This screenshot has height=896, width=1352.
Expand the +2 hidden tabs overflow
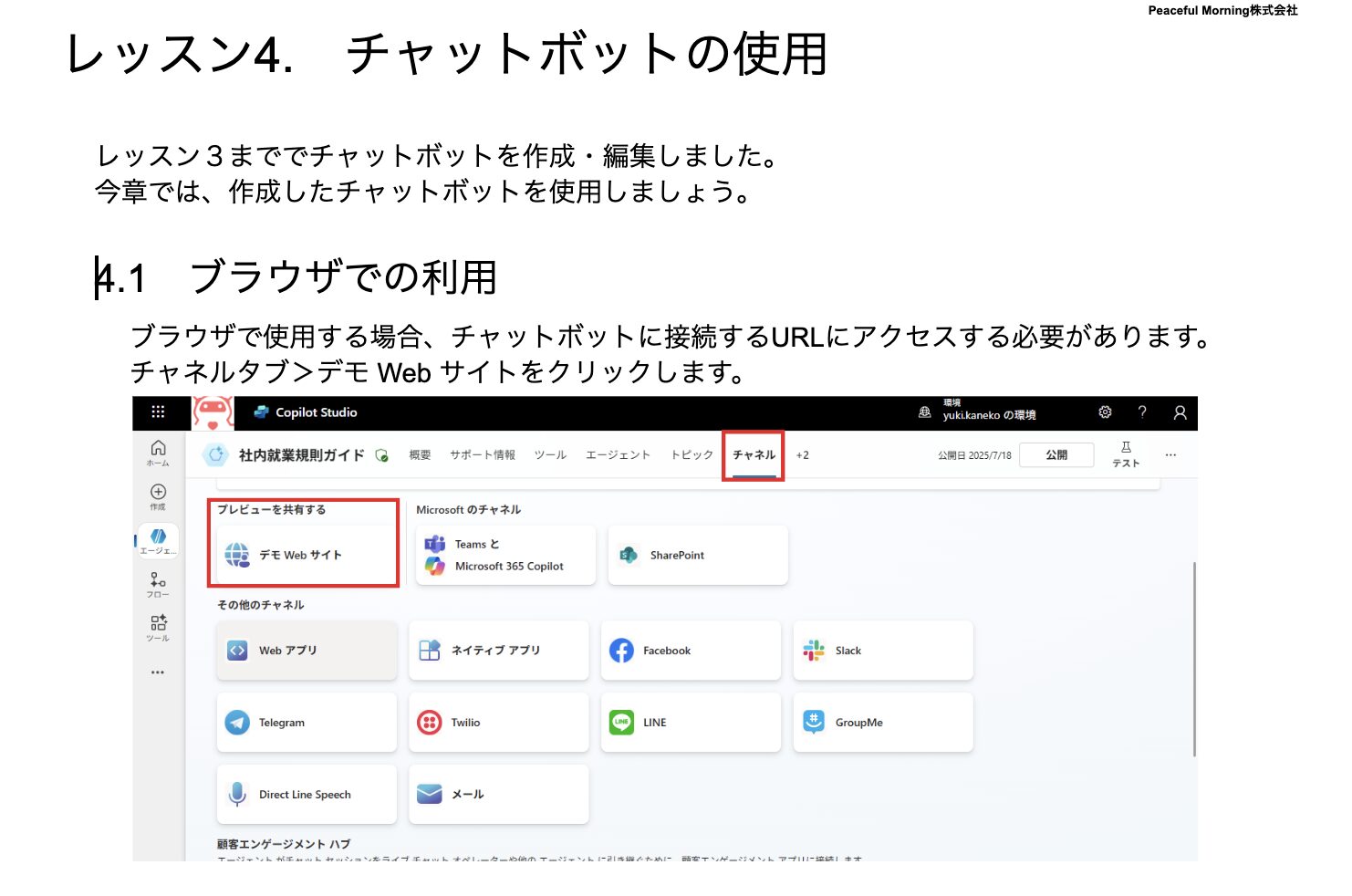click(x=802, y=455)
